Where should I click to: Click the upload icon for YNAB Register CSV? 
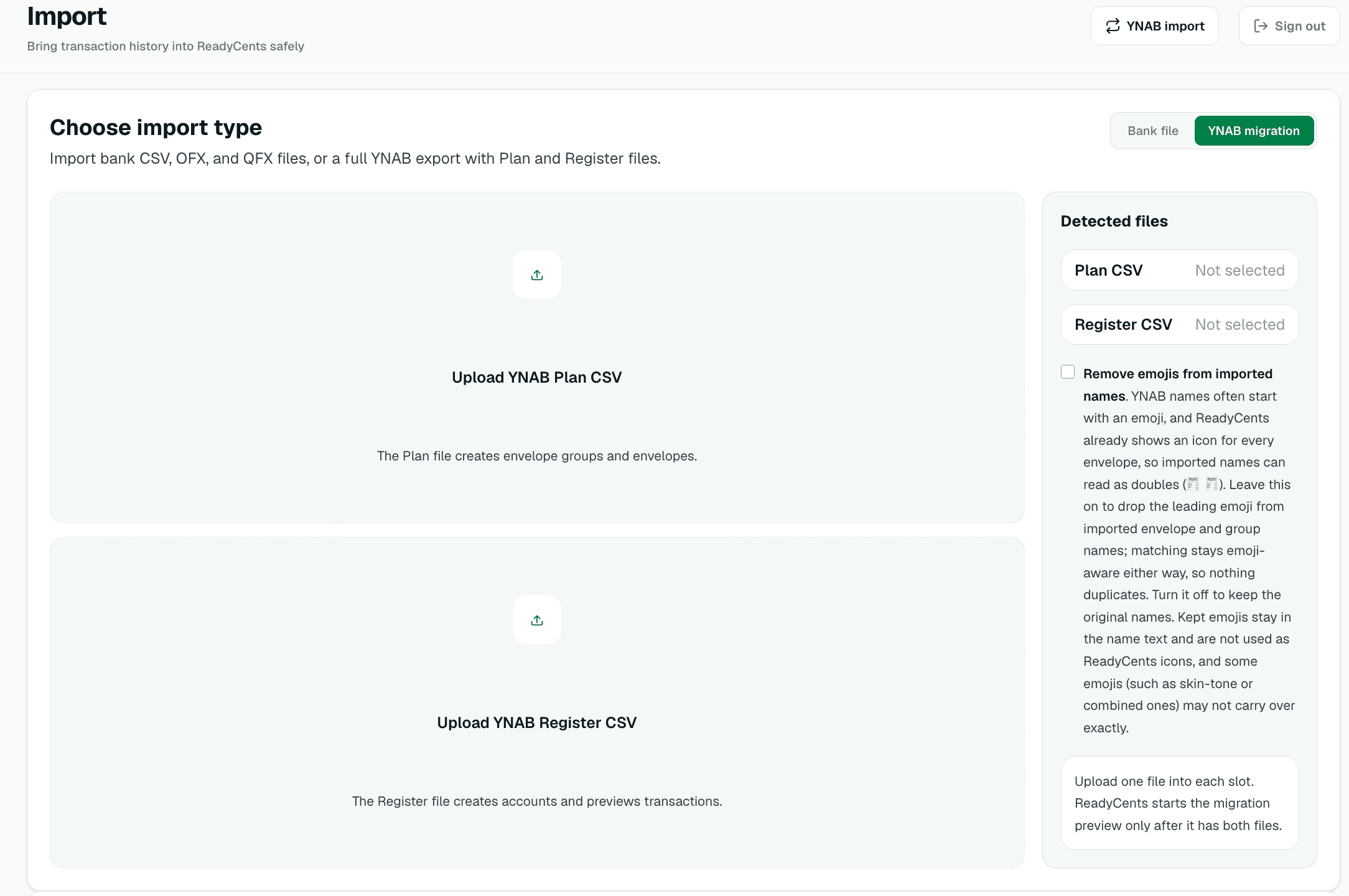(537, 620)
